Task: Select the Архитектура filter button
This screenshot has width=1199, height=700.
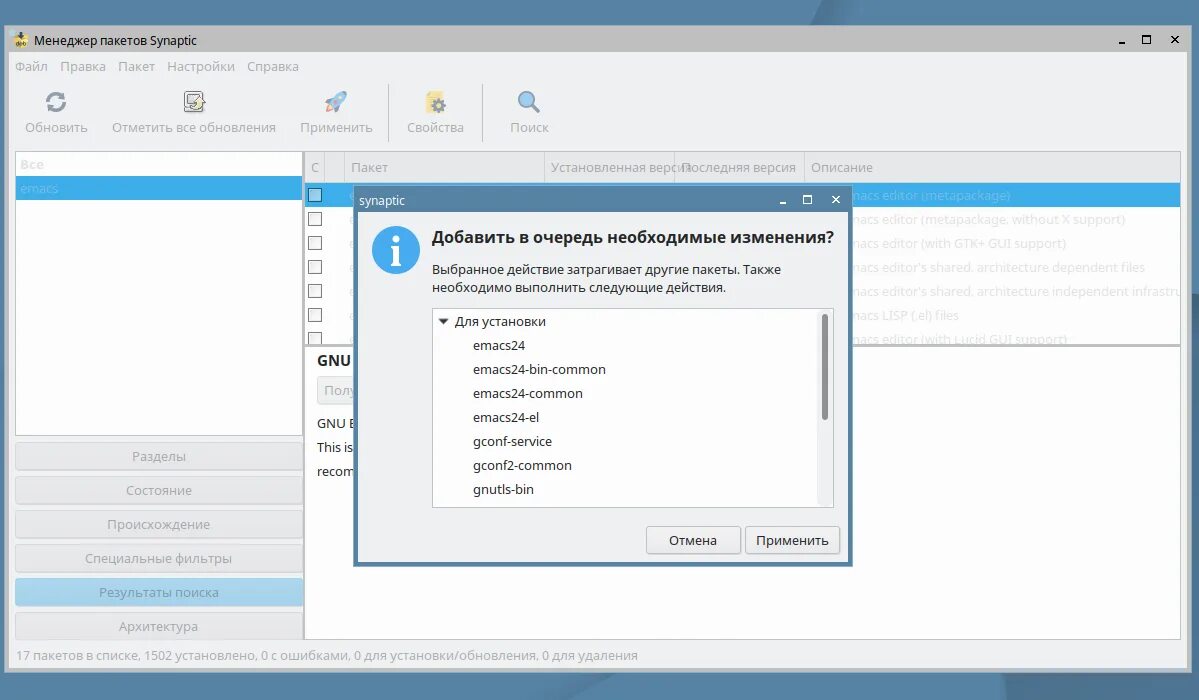Action: [159, 626]
